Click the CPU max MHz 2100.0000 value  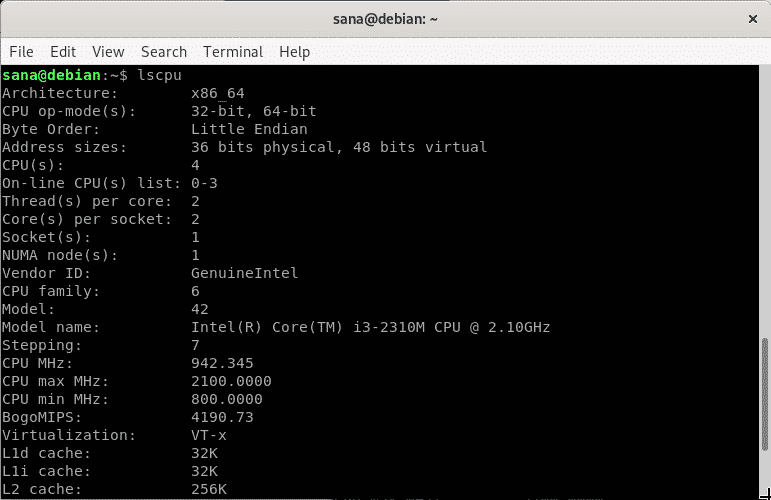pos(231,381)
